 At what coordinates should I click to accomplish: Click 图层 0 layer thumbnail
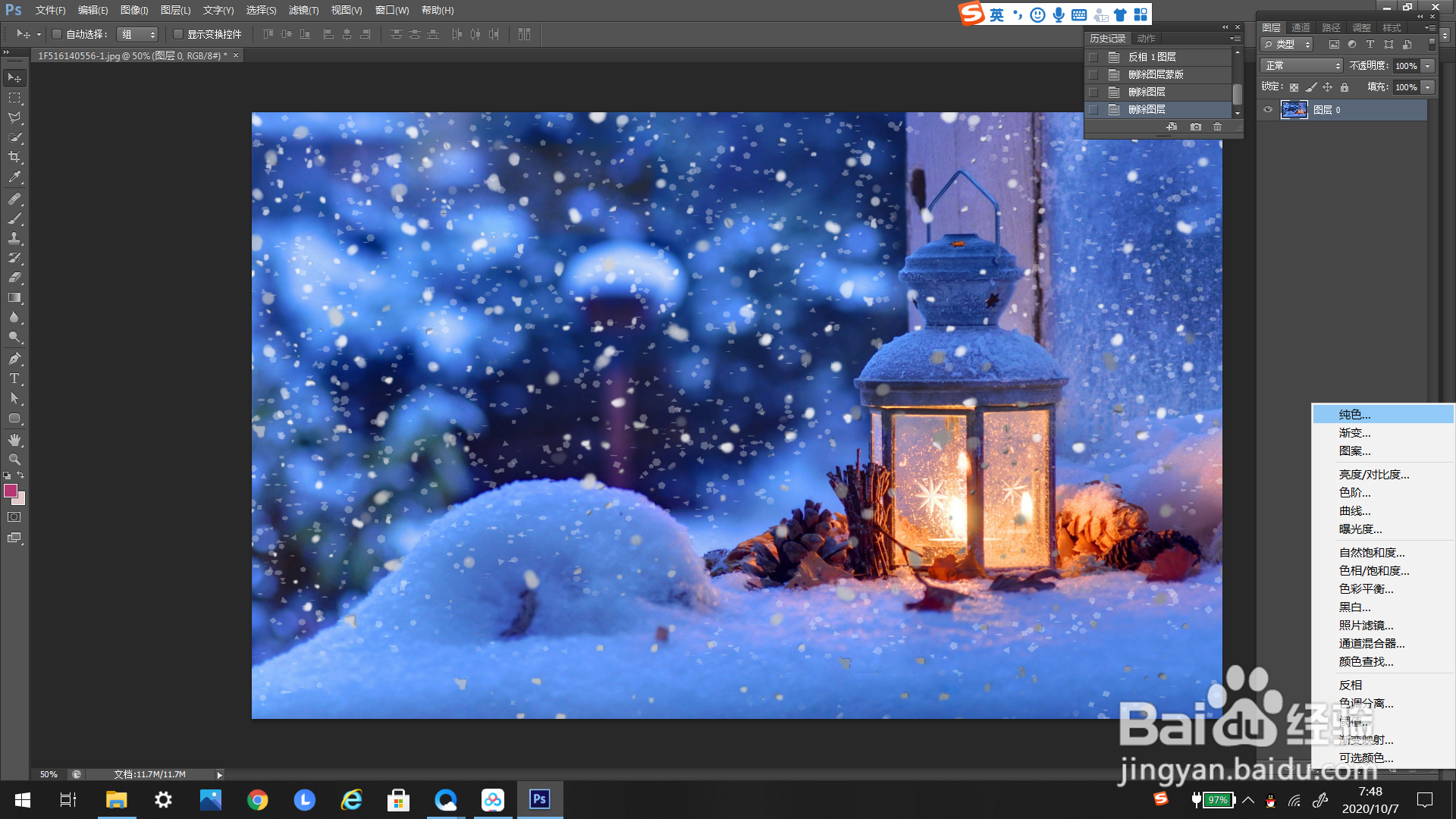[1294, 110]
